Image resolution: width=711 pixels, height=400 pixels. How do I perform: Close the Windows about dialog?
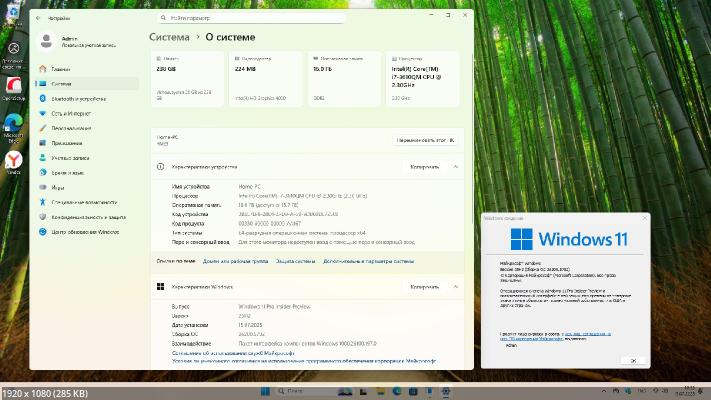point(645,218)
